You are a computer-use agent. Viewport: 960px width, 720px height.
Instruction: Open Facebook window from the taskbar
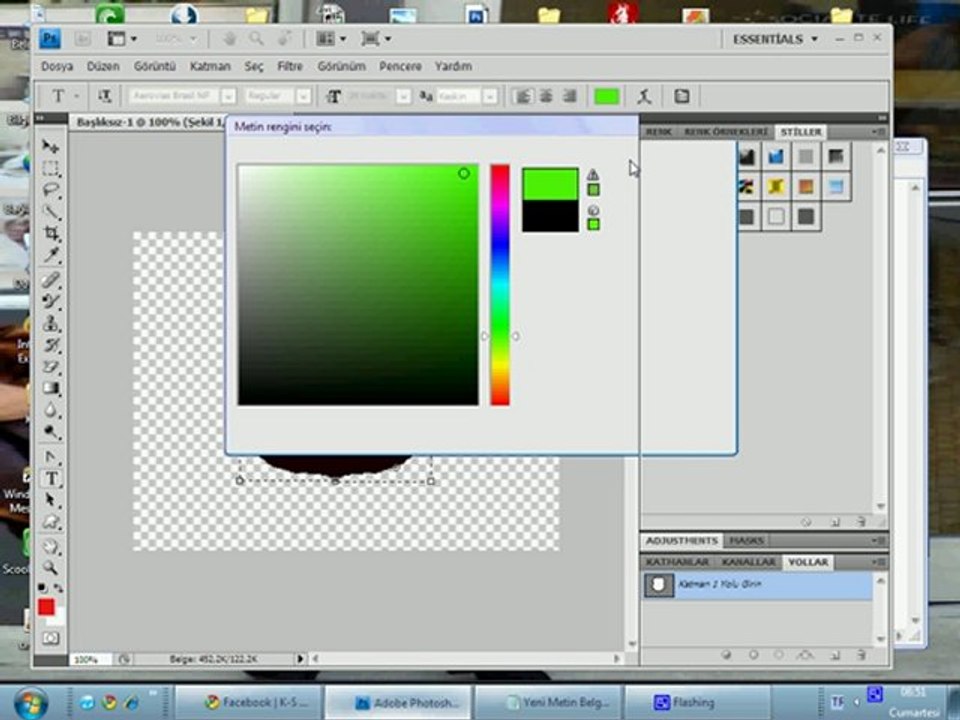click(x=248, y=702)
